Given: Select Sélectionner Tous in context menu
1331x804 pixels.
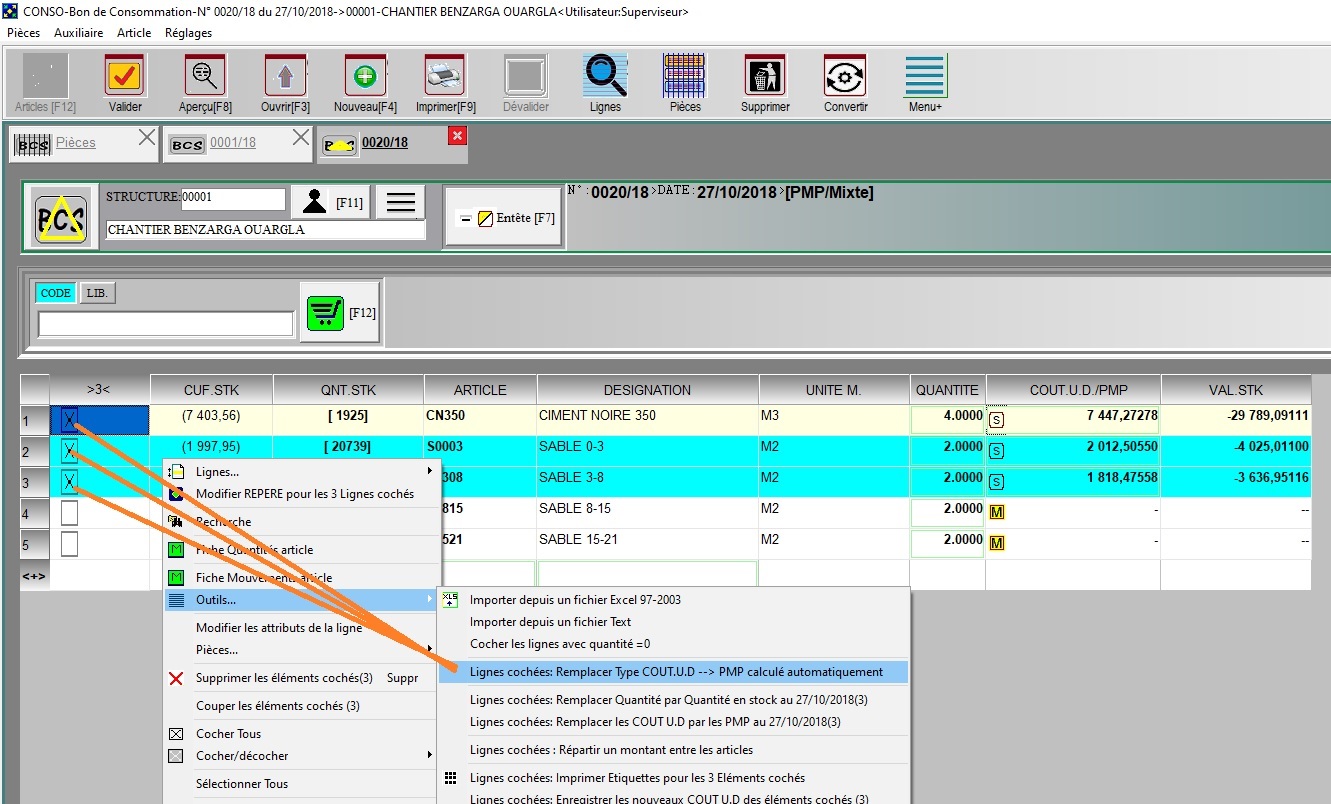Looking at the screenshot, I should point(242,784).
